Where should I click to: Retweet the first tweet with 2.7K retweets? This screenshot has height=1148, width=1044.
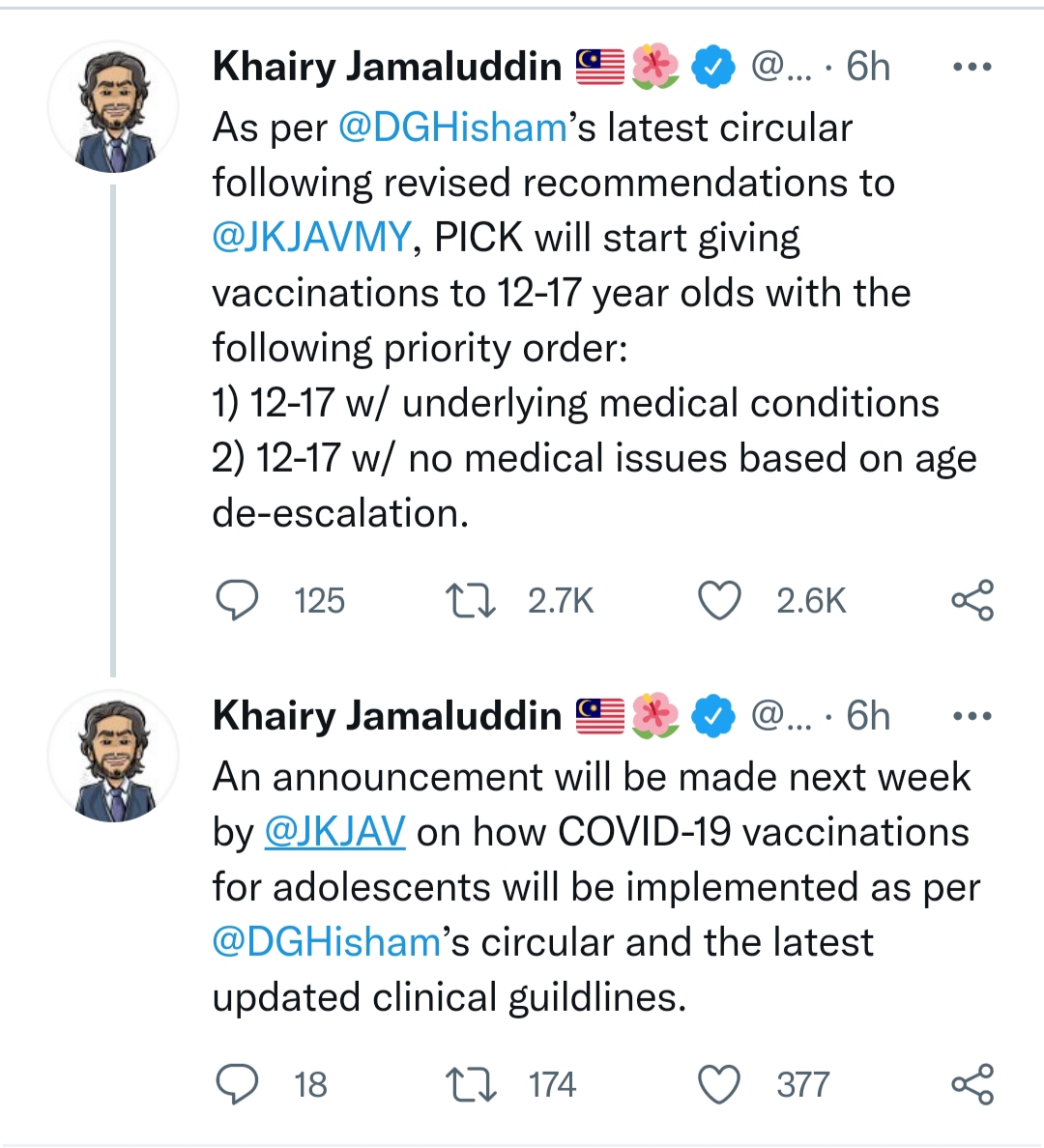click(471, 600)
